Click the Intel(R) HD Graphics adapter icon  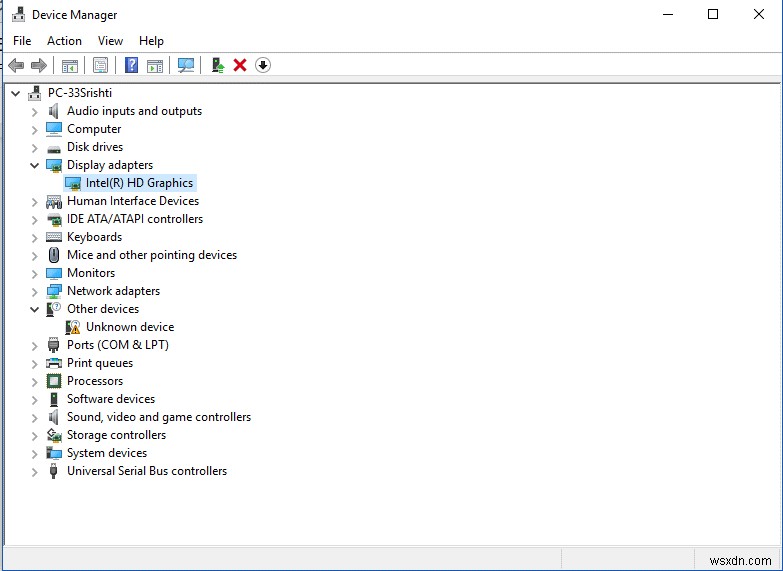coord(73,183)
